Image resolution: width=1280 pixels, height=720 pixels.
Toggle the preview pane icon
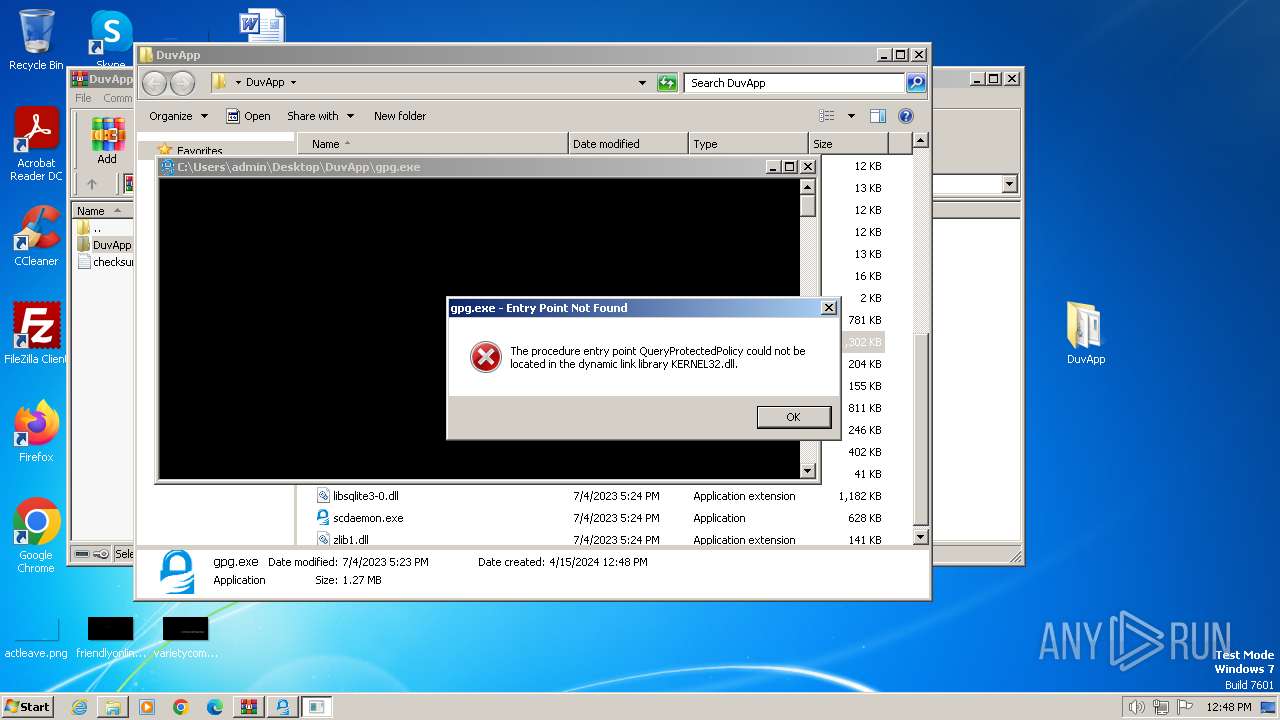(878, 116)
